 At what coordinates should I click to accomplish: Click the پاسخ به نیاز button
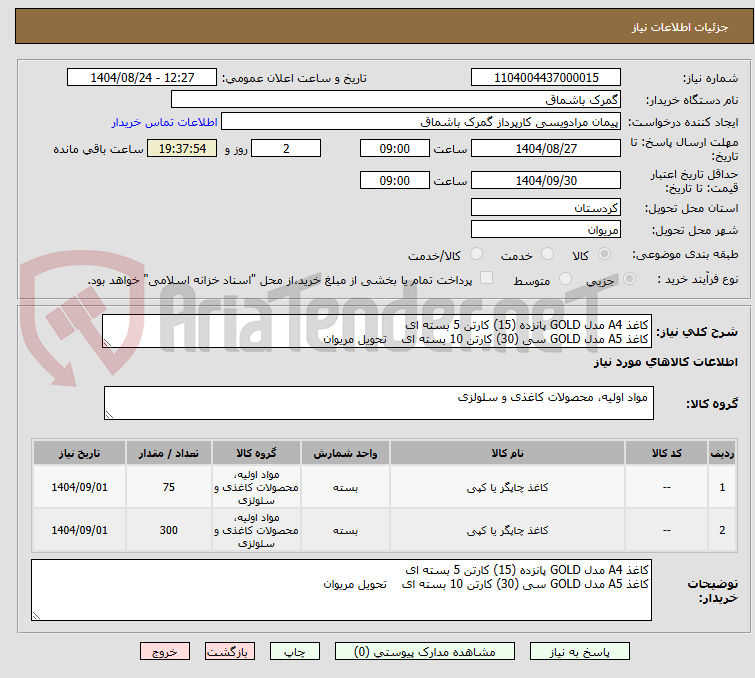click(x=579, y=652)
